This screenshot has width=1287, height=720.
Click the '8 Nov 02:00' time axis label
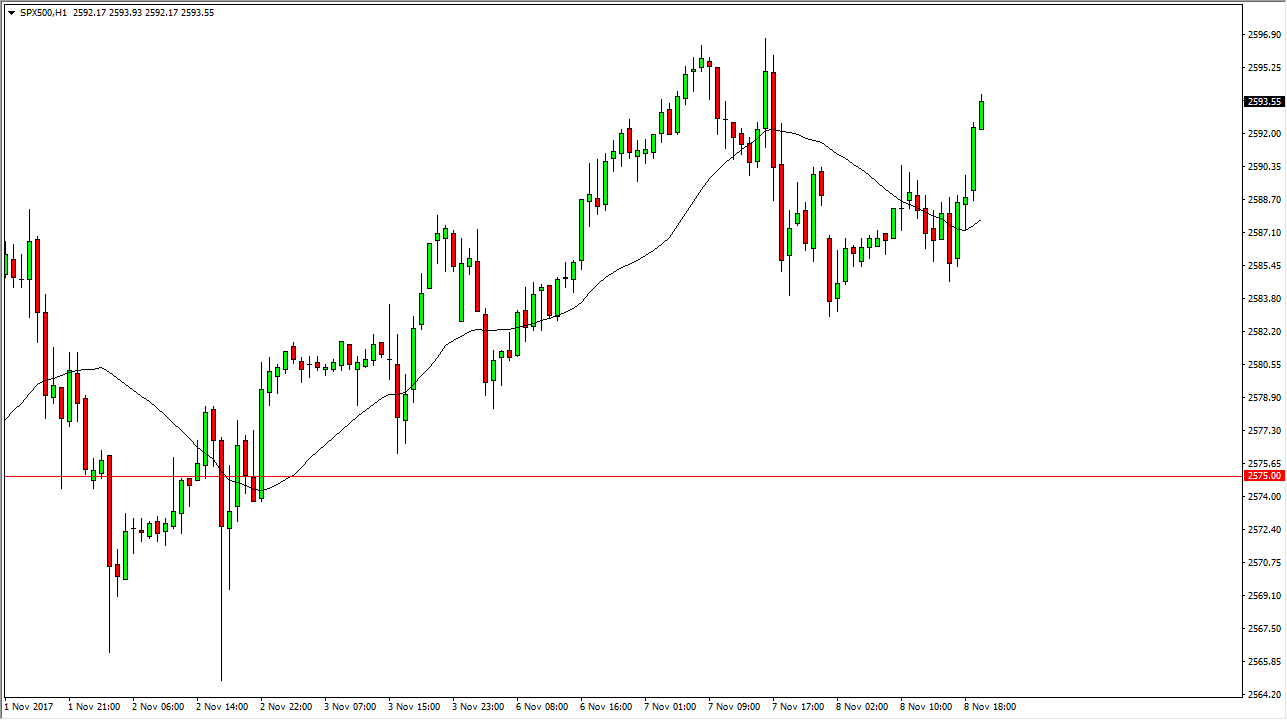[862, 707]
